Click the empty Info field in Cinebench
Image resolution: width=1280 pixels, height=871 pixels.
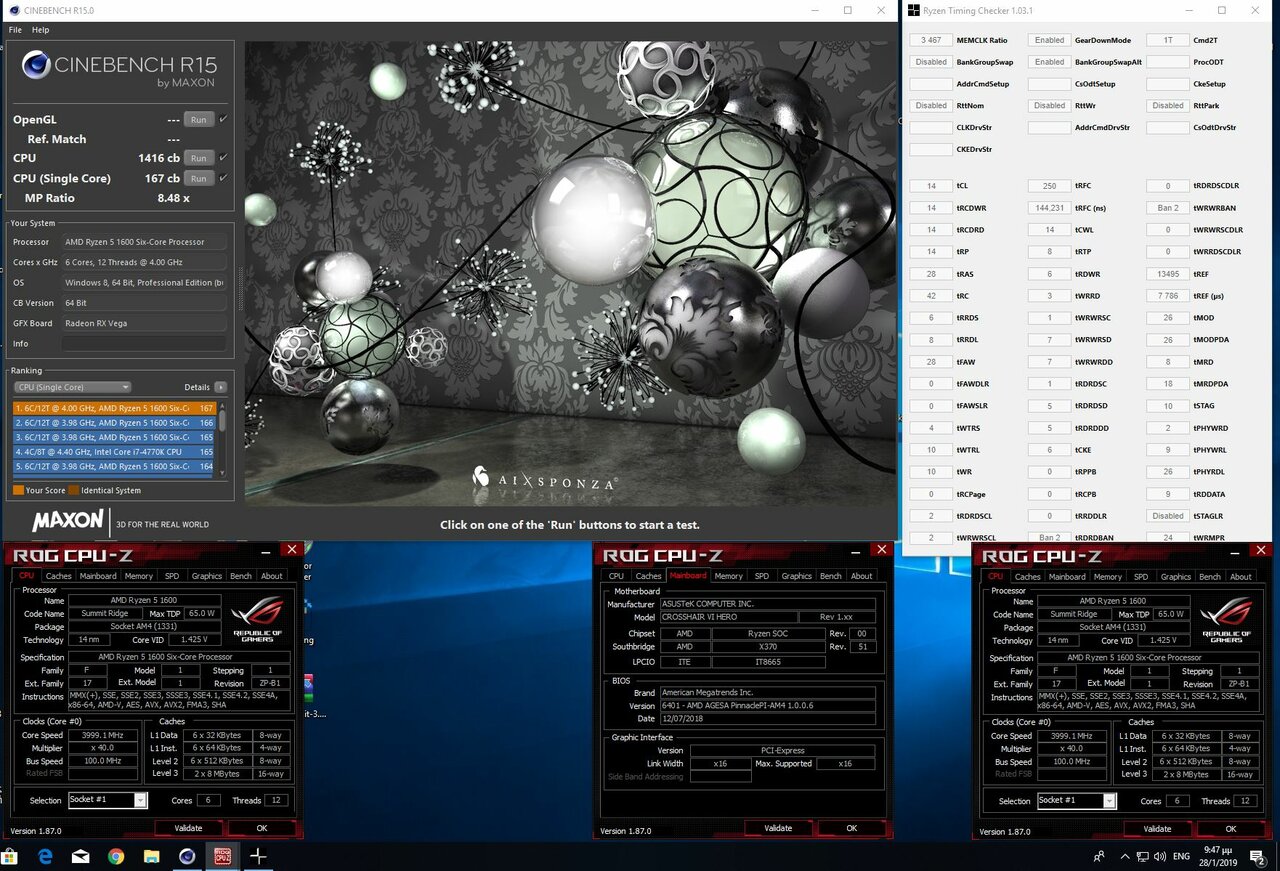click(x=144, y=344)
